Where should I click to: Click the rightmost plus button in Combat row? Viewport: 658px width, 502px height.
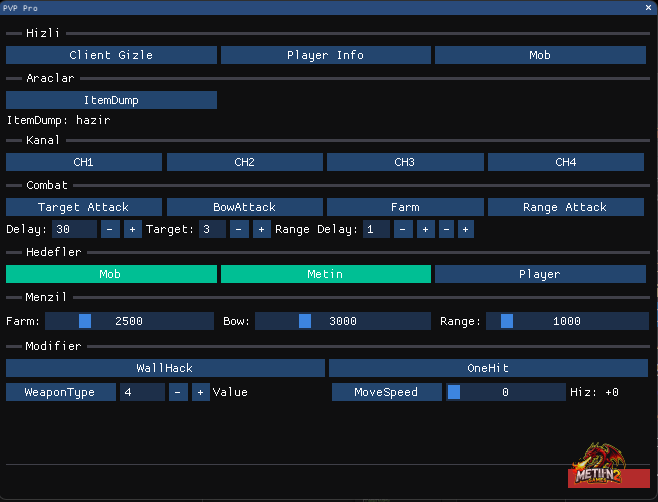466,229
